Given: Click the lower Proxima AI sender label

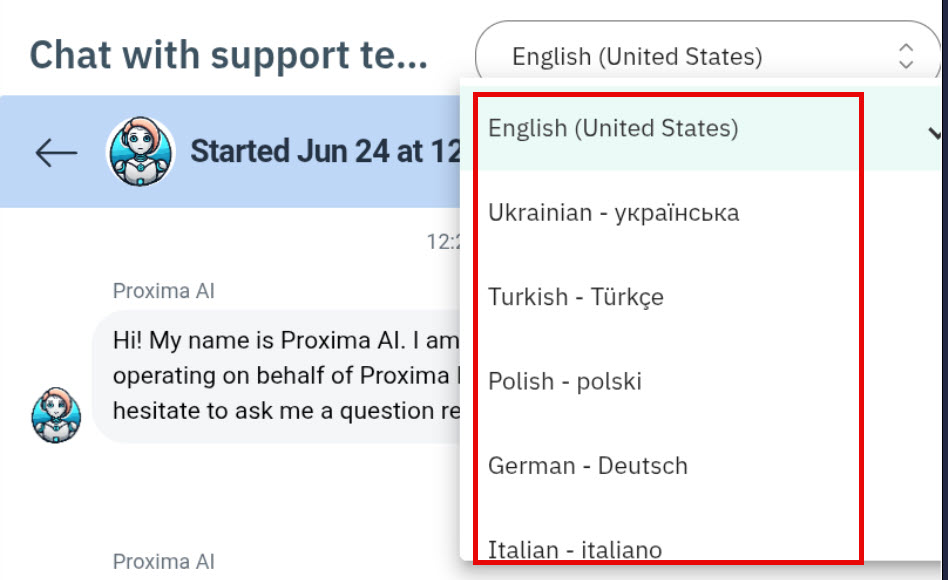Looking at the screenshot, I should [165, 562].
